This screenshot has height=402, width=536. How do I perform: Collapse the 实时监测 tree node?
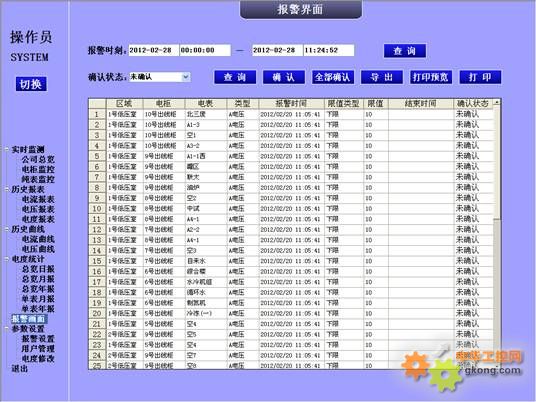click(x=7, y=149)
